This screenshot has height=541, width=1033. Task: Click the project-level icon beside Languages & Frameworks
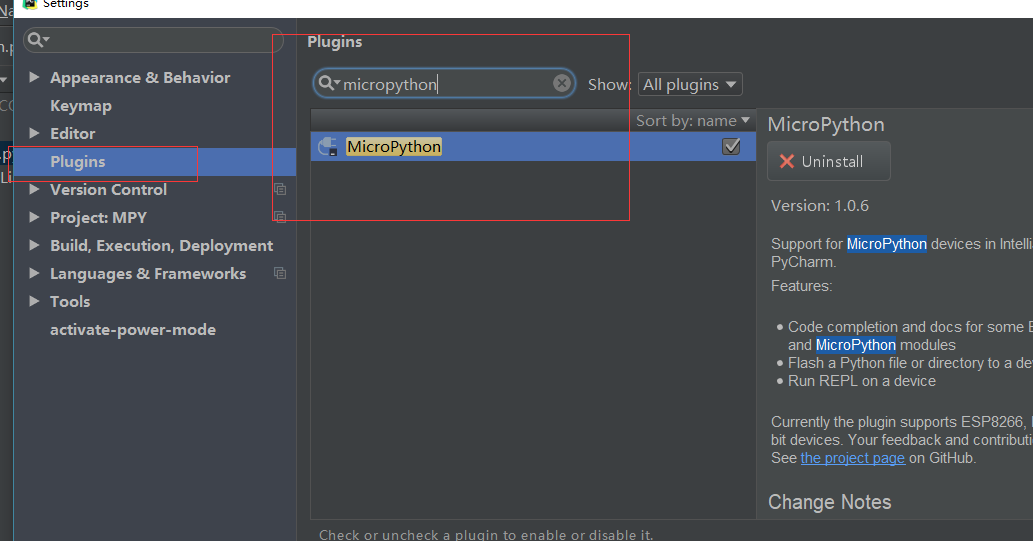[280, 273]
